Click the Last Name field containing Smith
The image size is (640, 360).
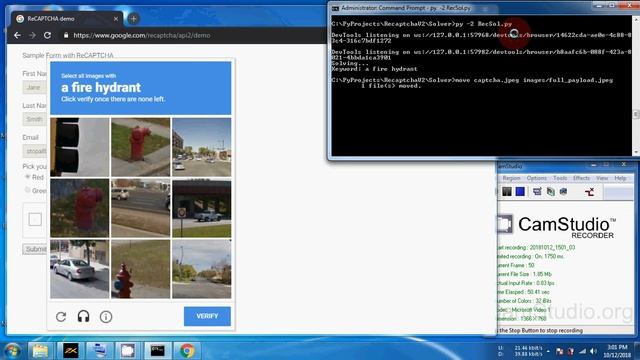pyautogui.click(x=34, y=119)
